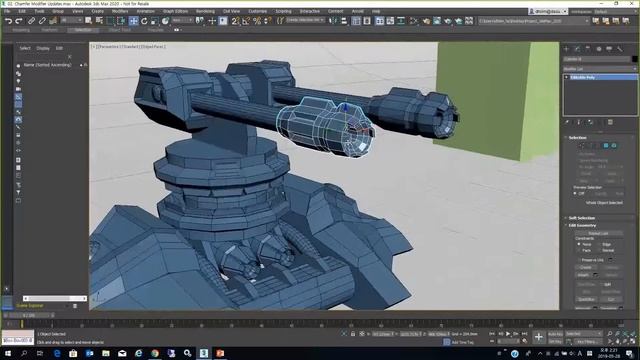Select Preview Selection Off radio
640x360 pixels.
tap(575, 193)
